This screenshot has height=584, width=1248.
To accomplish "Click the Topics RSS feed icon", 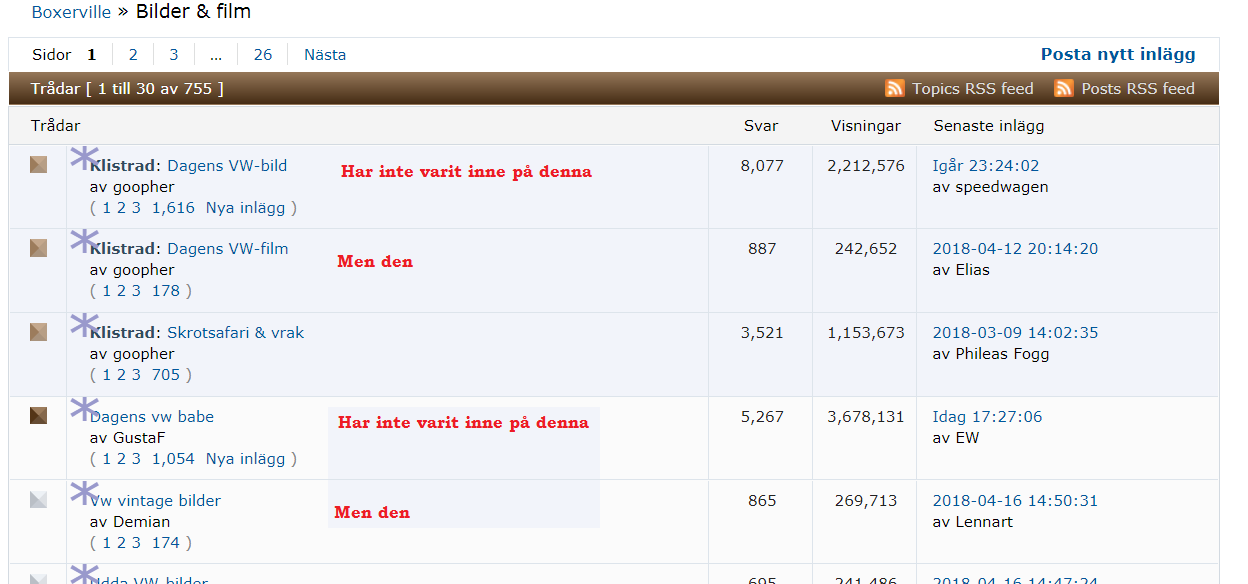I will 894,89.
